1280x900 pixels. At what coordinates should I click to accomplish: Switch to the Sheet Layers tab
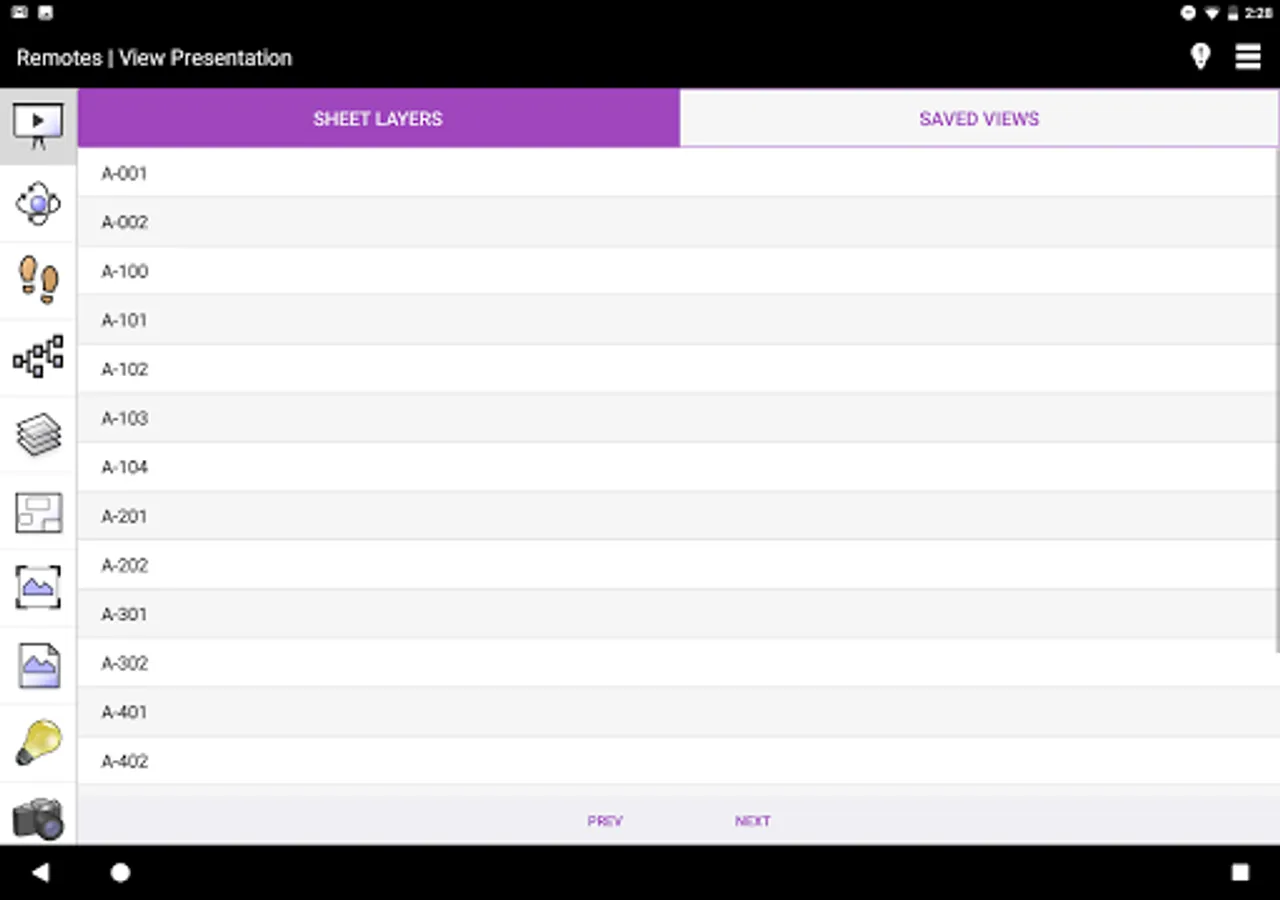378,118
